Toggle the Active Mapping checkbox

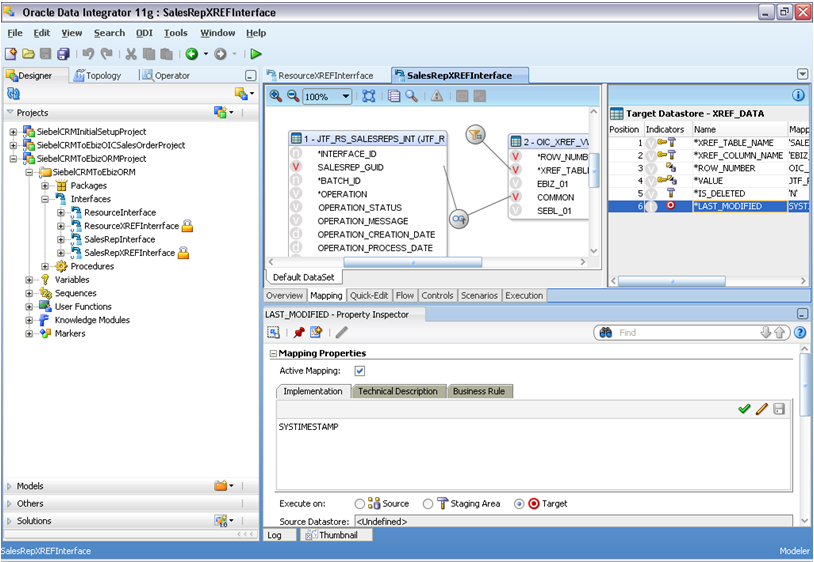(360, 371)
